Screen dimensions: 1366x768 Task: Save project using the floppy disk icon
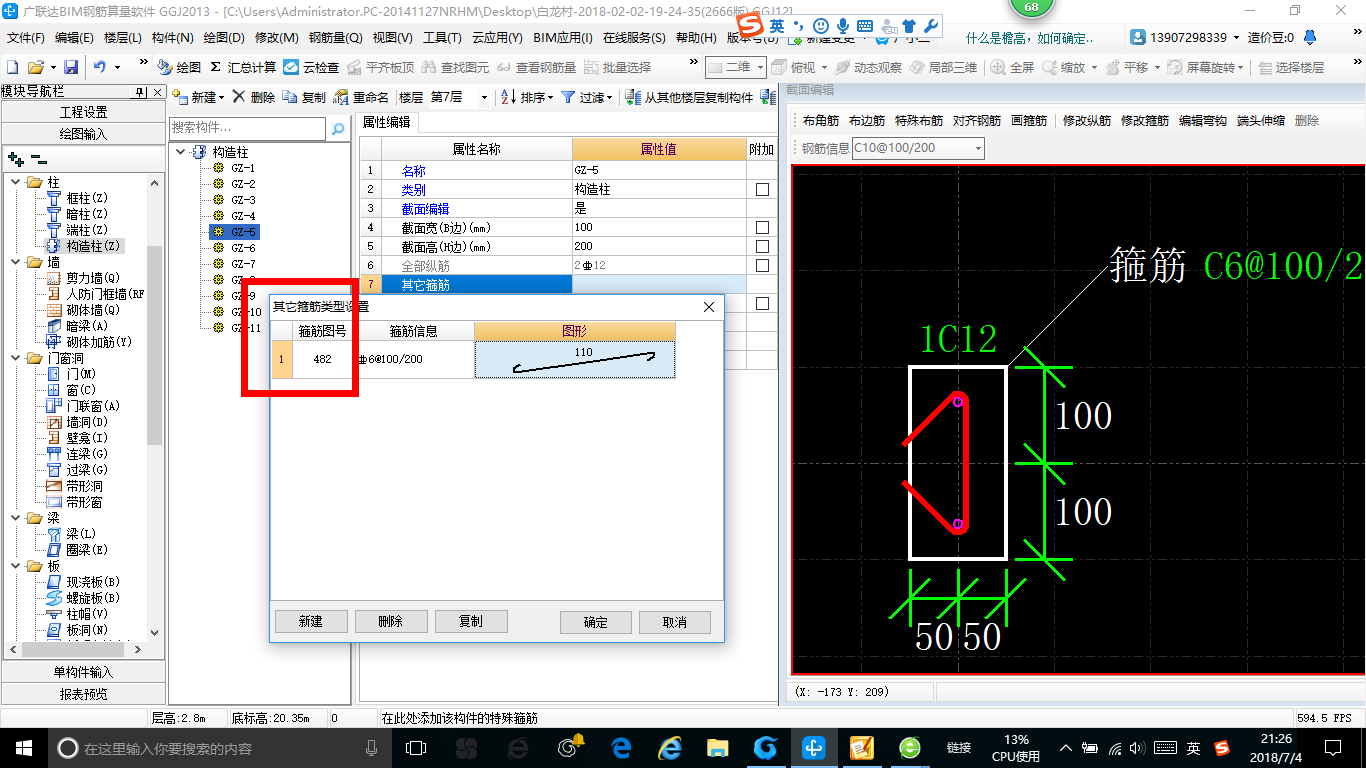point(71,67)
